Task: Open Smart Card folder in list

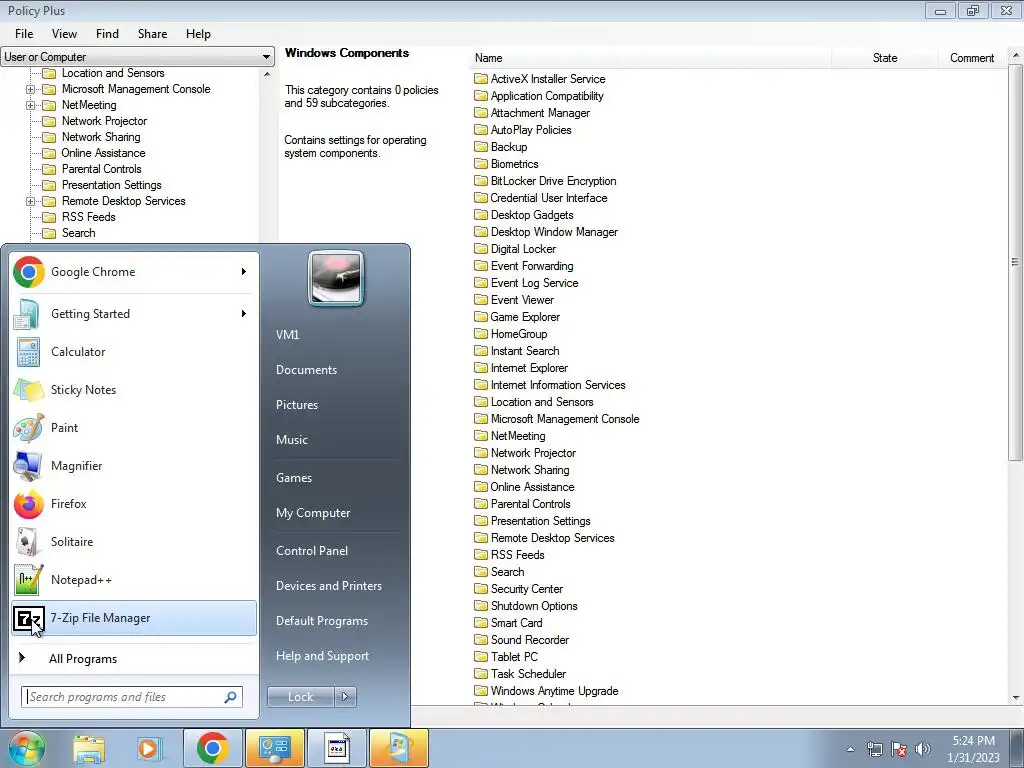Action: point(508,622)
